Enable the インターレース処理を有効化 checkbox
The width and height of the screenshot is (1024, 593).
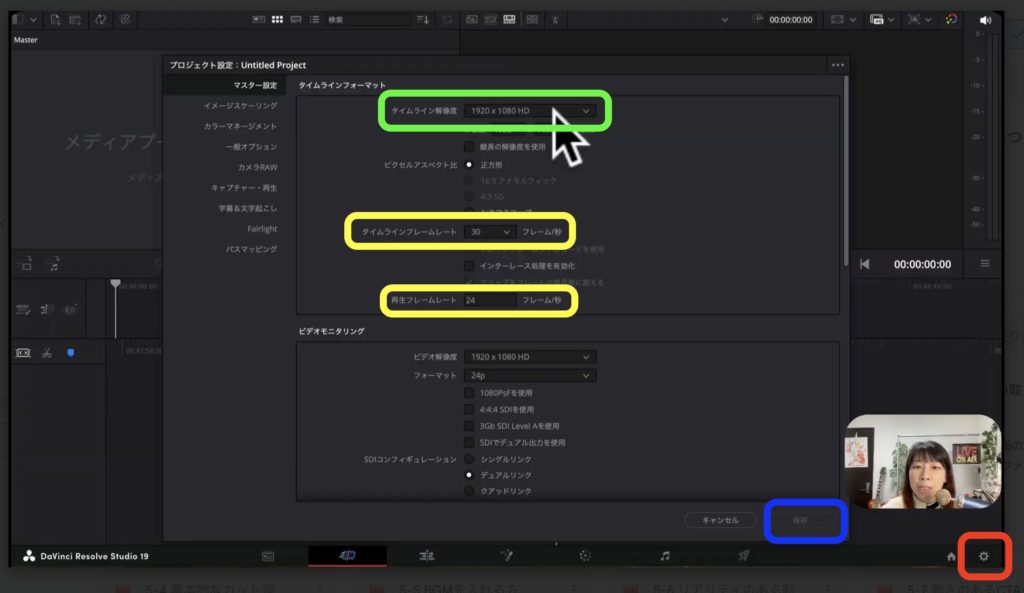point(469,266)
